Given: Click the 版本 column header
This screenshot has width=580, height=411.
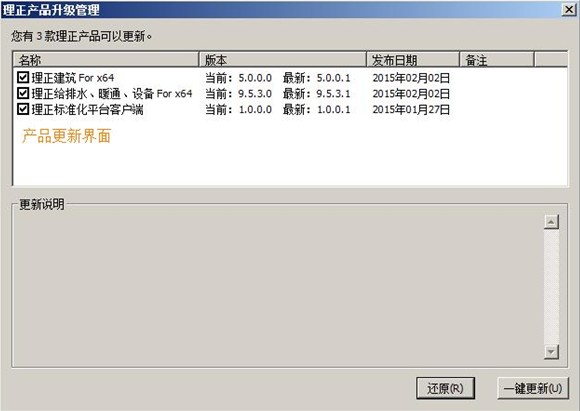Looking at the screenshot, I should pos(283,60).
